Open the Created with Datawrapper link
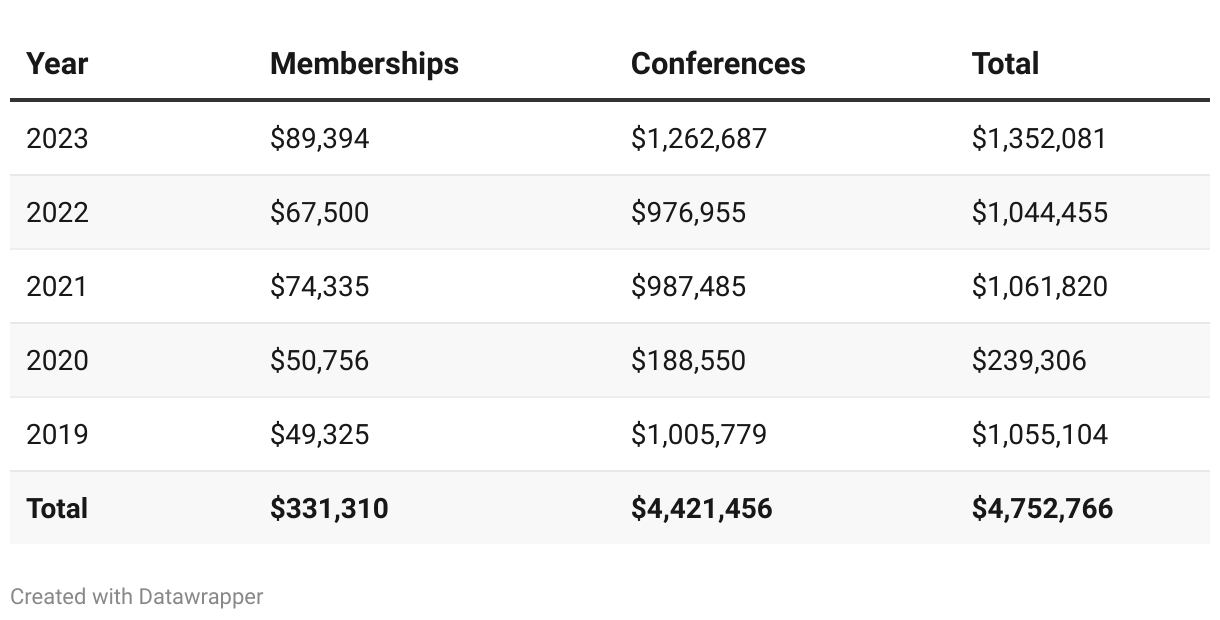 click(137, 597)
